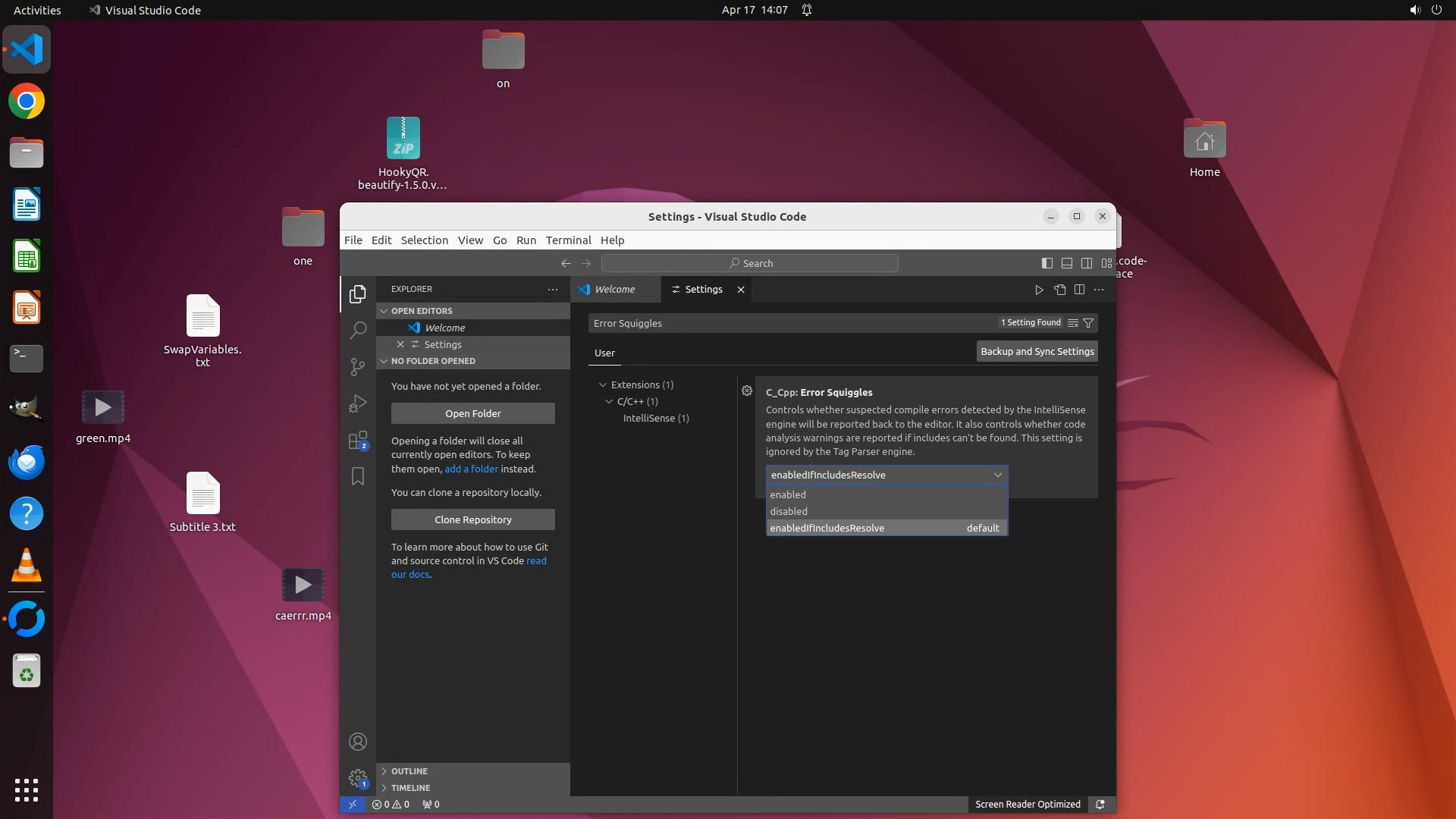Click the Open Folder button
The image size is (1456, 819).
click(472, 413)
